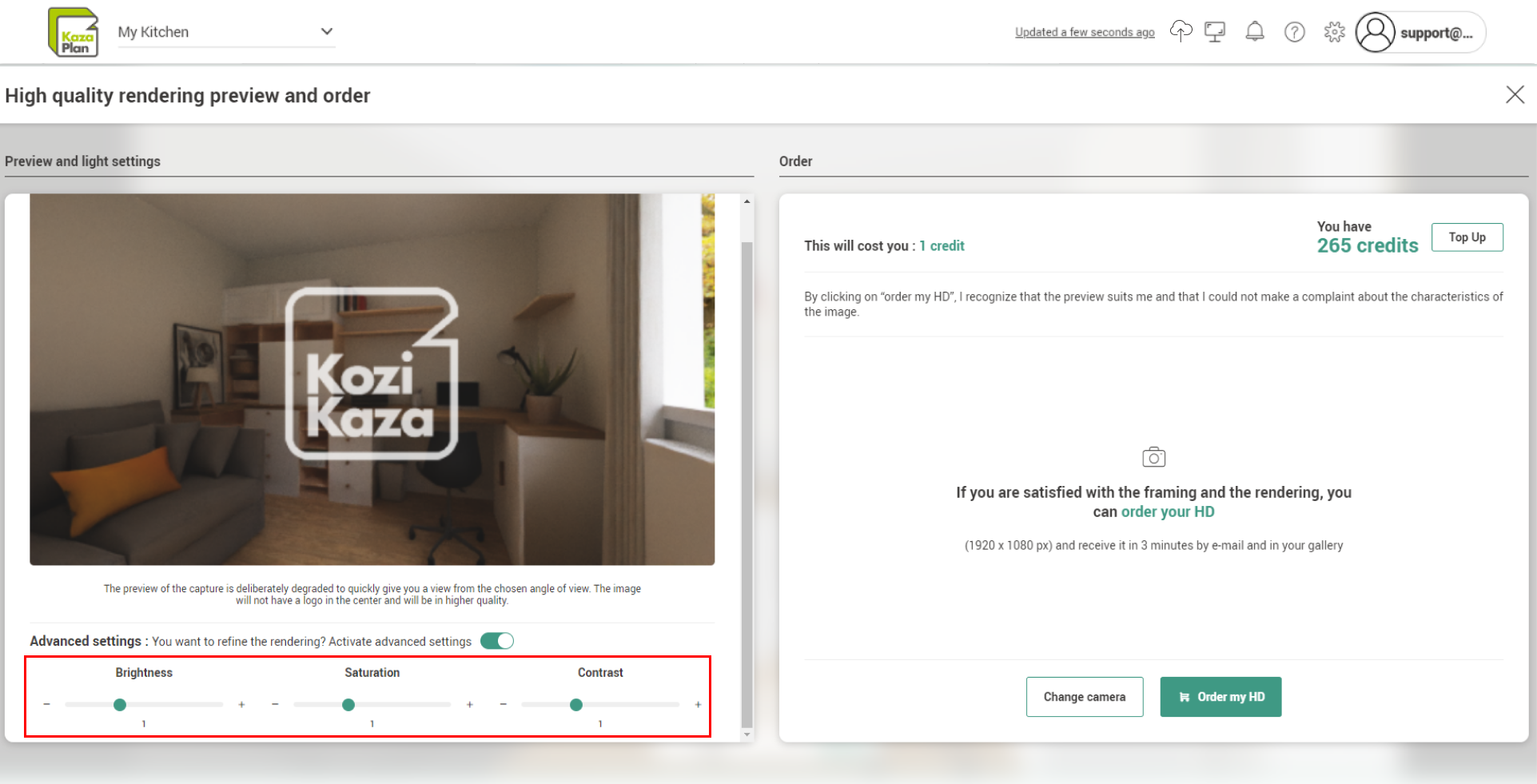The width and height of the screenshot is (1537, 784).
Task: Click the camera icon in Order panel
Action: point(1153,457)
